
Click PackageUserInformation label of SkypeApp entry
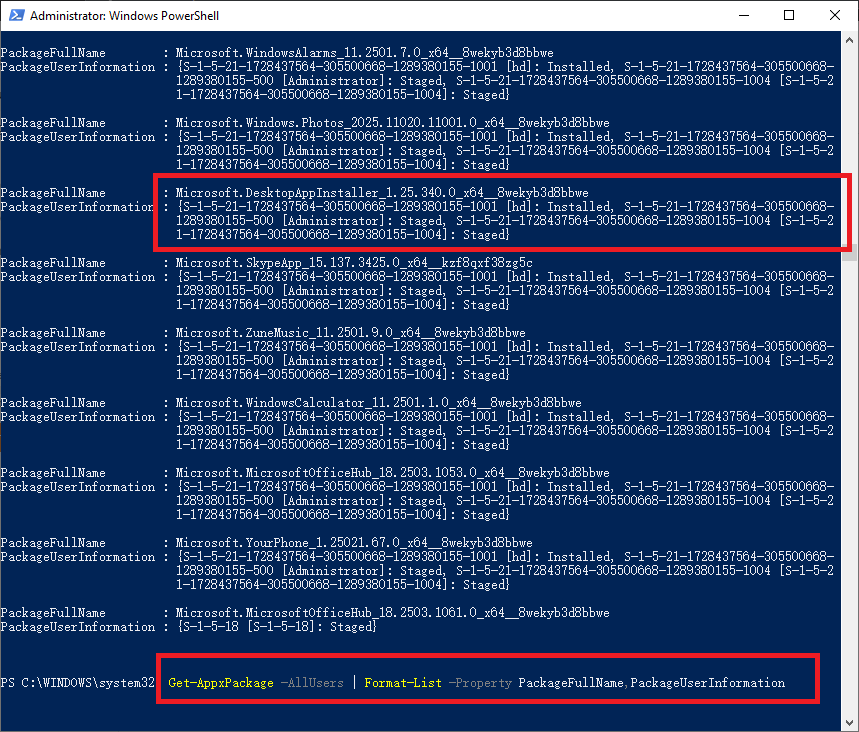(x=78, y=277)
